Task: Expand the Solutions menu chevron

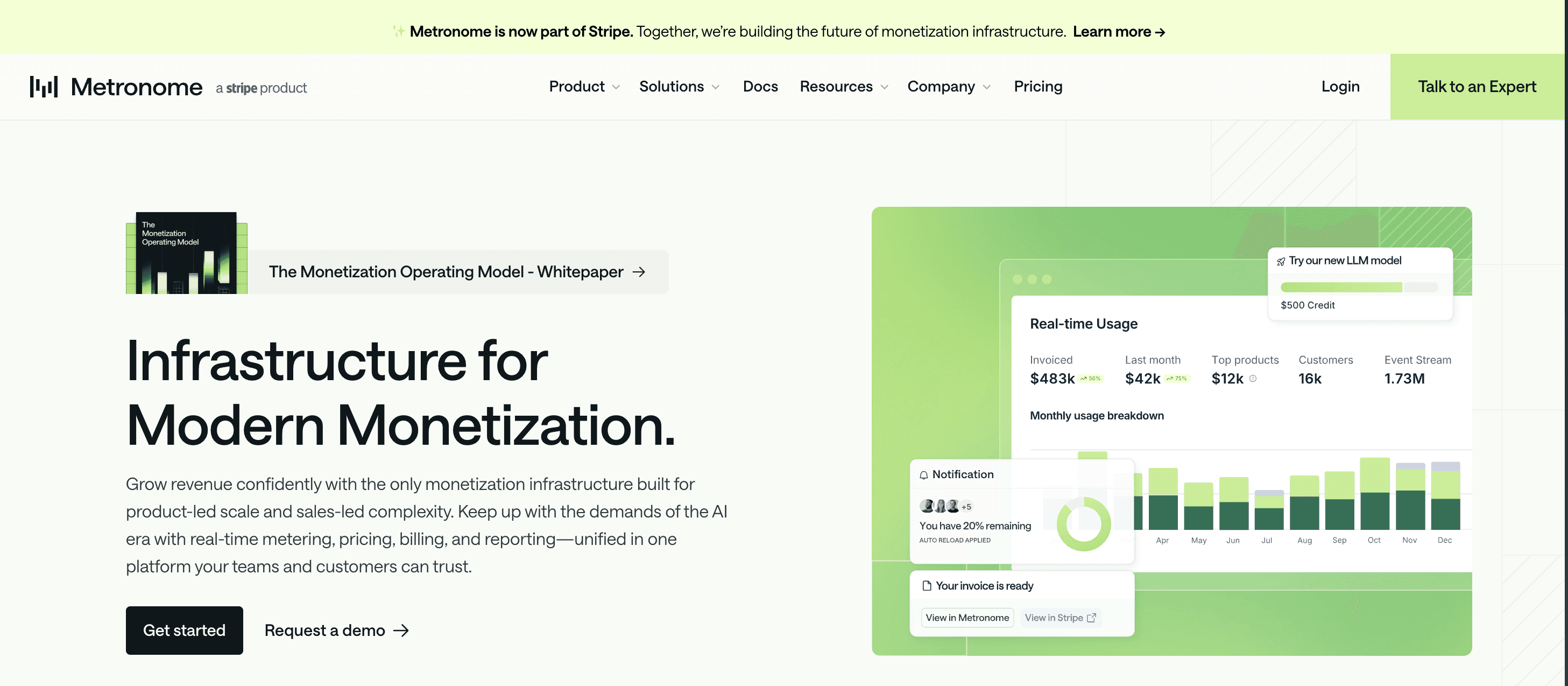Action: [716, 88]
